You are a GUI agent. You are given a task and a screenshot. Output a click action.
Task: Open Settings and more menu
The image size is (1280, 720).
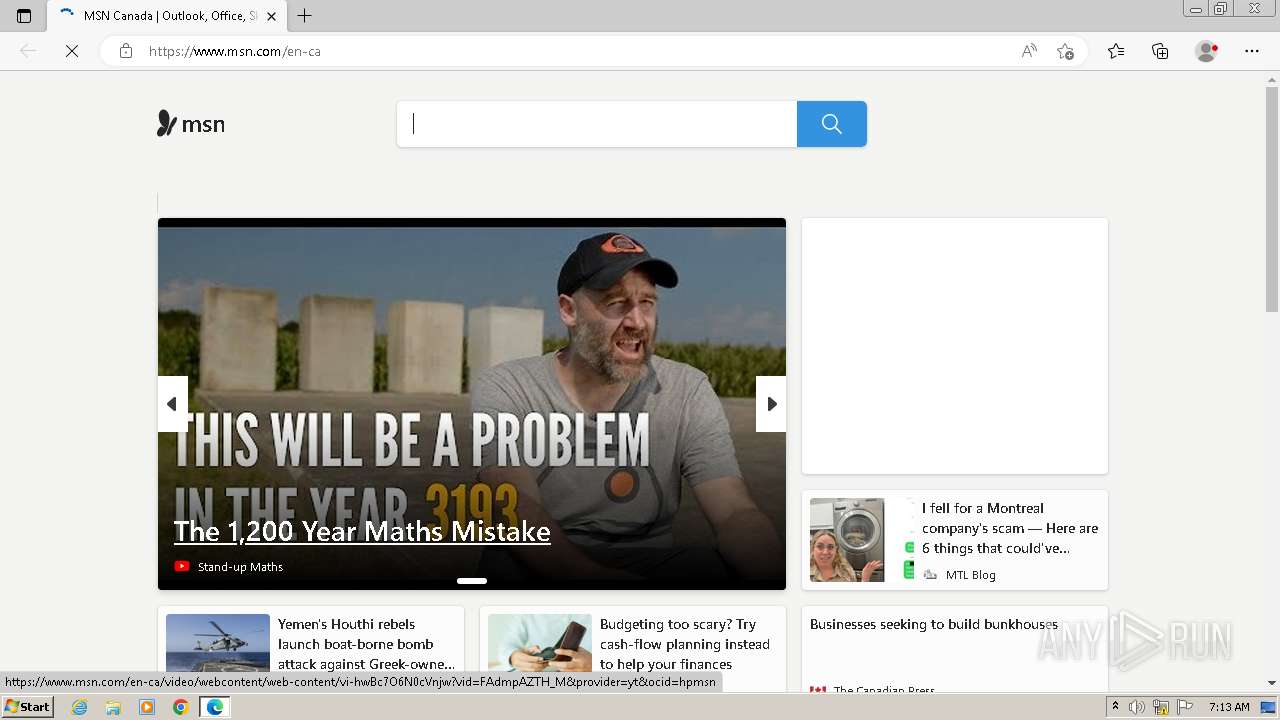tap(1252, 51)
